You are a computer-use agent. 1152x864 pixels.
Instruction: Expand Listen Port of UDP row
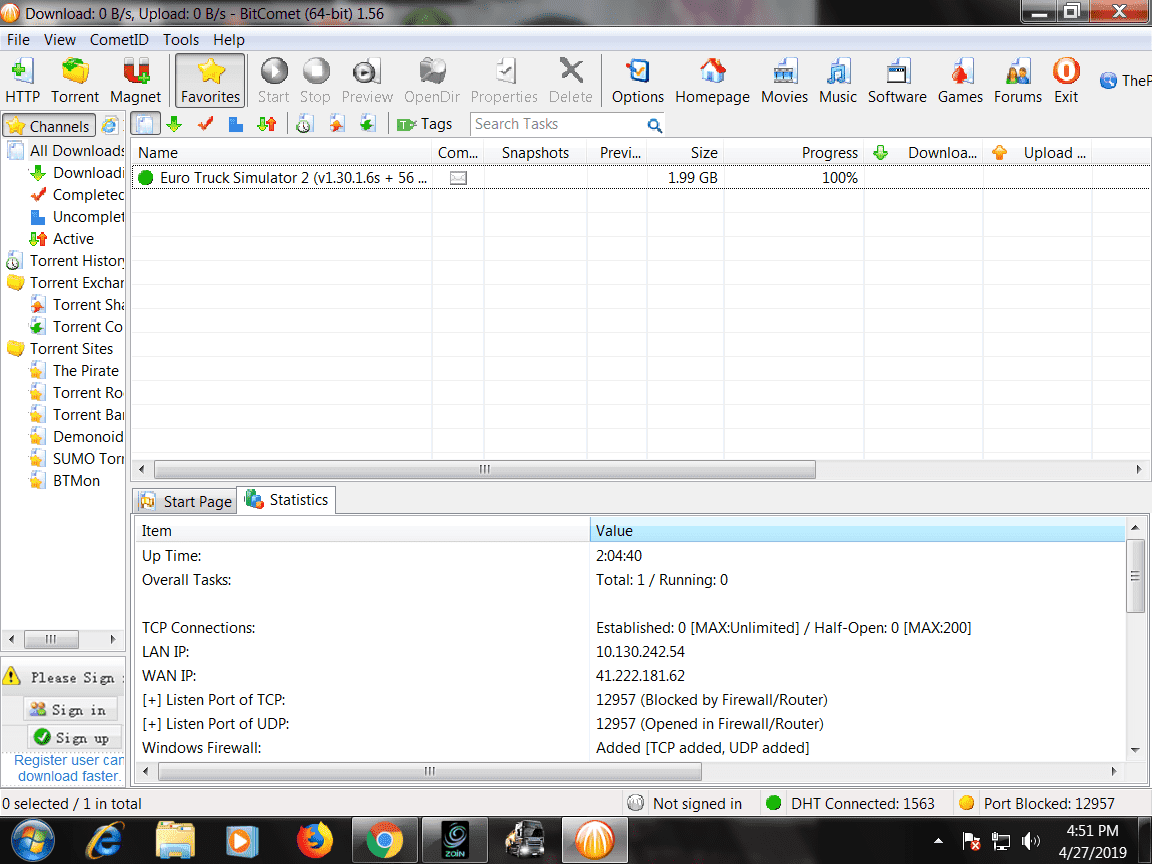215,724
